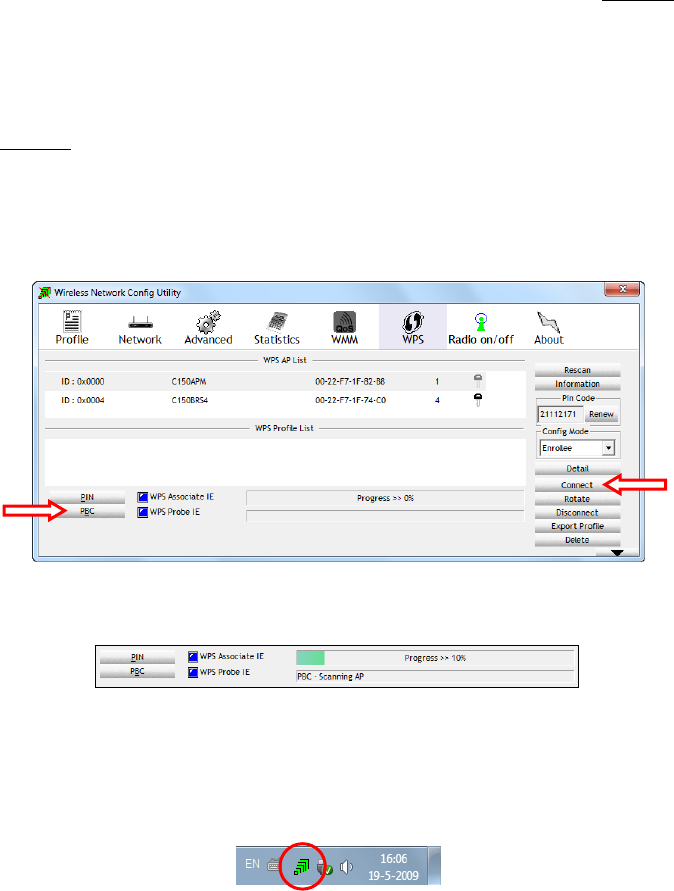Toggle WPS Probe IE in main window

[142, 513]
